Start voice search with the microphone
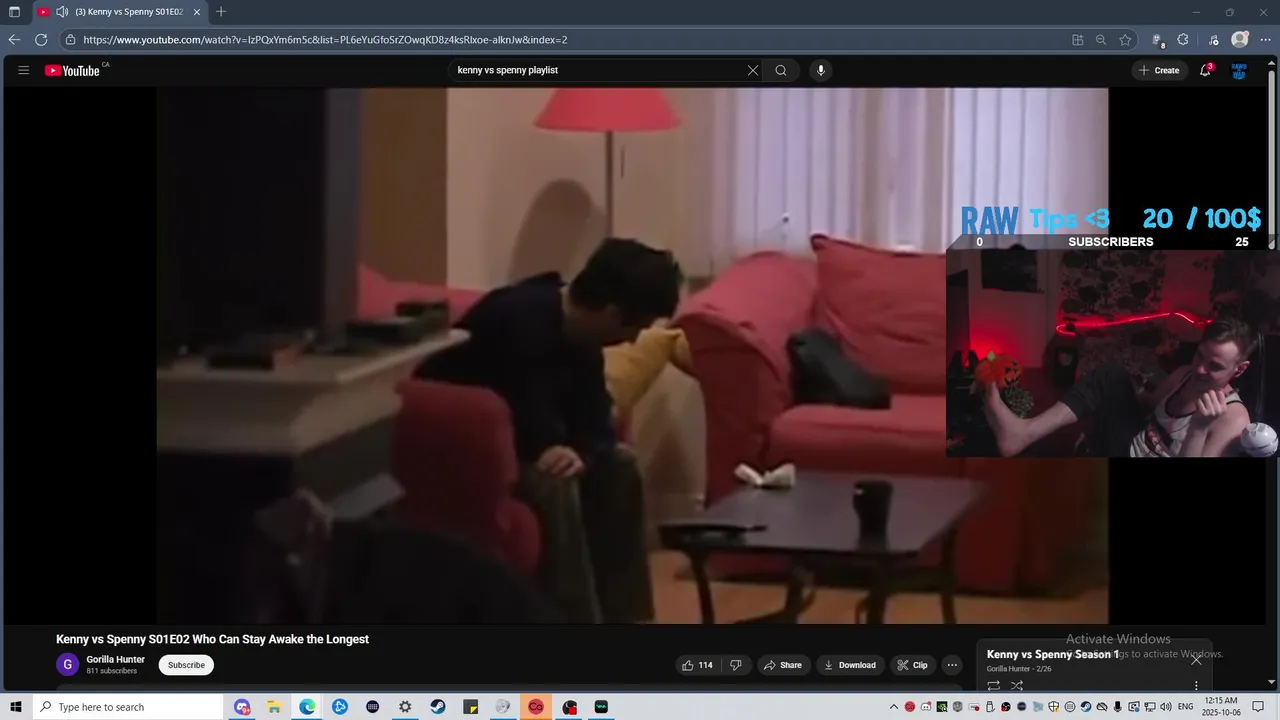Screen dimensions: 1280x720 (x=821, y=70)
